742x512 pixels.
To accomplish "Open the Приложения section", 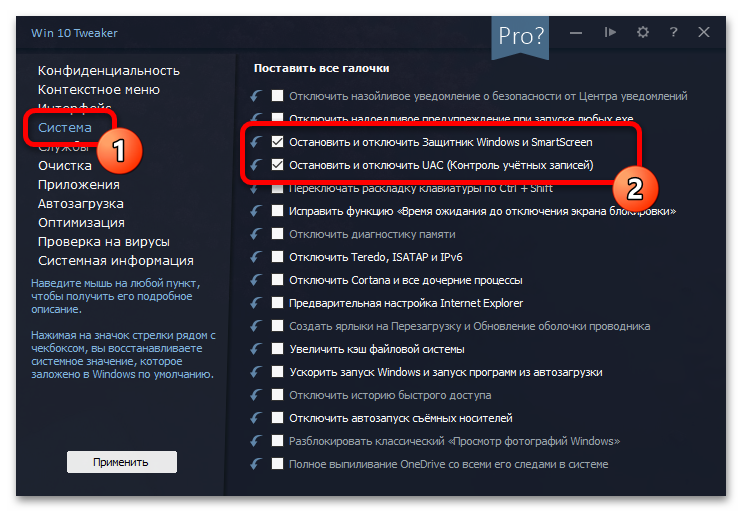I will pos(79,185).
